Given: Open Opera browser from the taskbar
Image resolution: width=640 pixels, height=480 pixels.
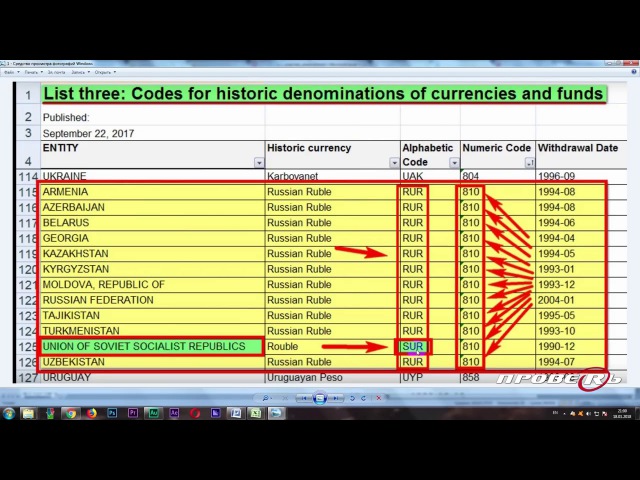Looking at the screenshot, I should (195, 413).
